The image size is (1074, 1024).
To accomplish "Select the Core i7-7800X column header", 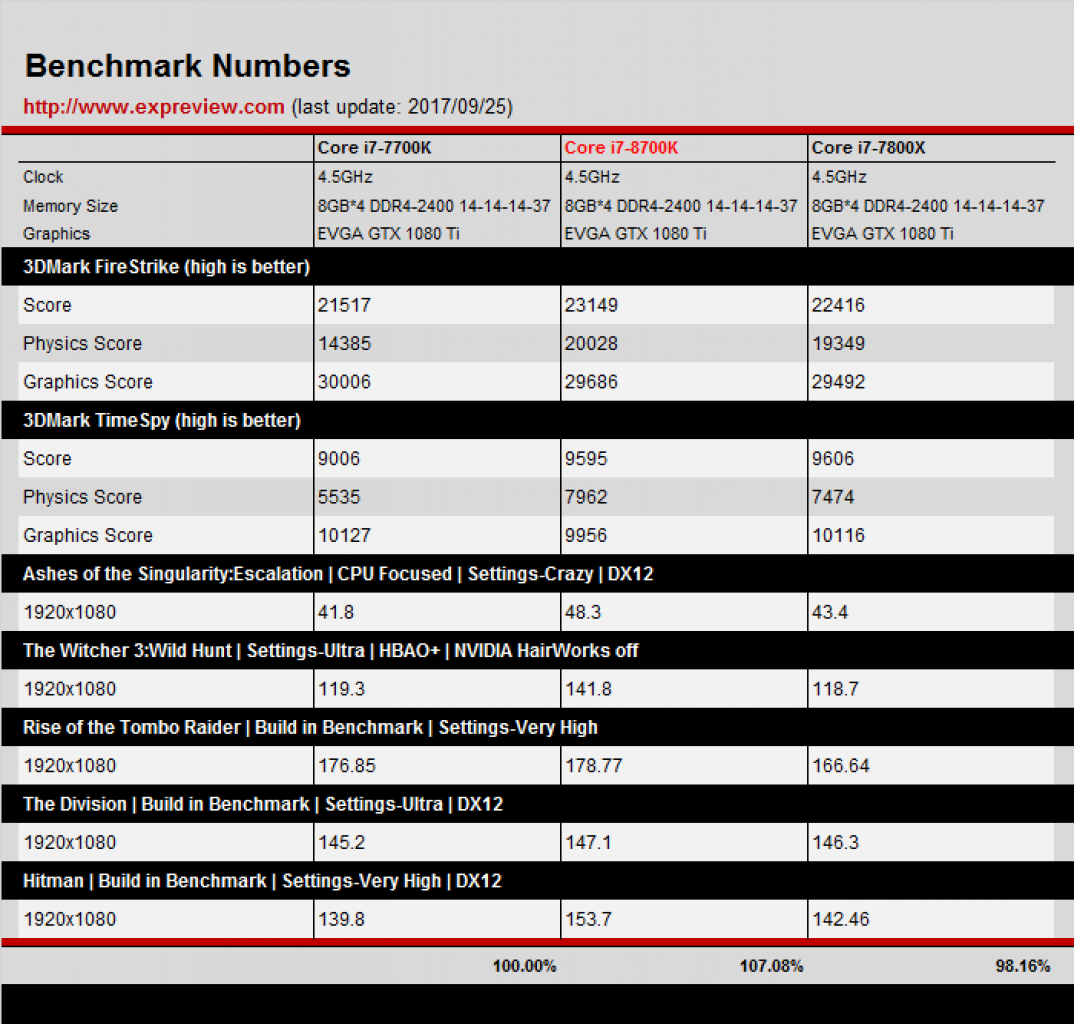I will click(868, 148).
